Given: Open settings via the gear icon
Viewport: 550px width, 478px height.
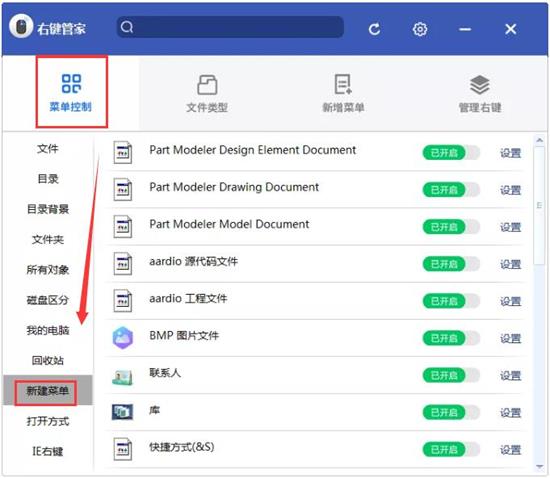Looking at the screenshot, I should point(420,29).
